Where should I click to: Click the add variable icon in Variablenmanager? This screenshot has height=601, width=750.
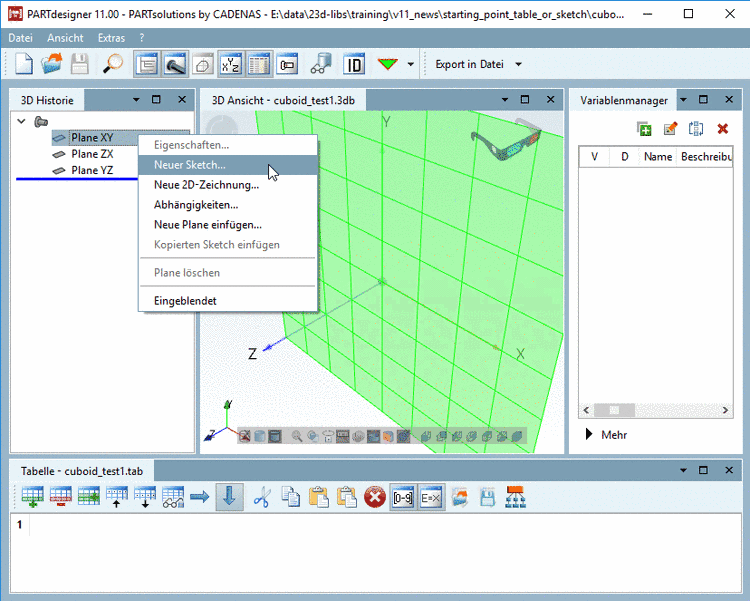[x=644, y=128]
